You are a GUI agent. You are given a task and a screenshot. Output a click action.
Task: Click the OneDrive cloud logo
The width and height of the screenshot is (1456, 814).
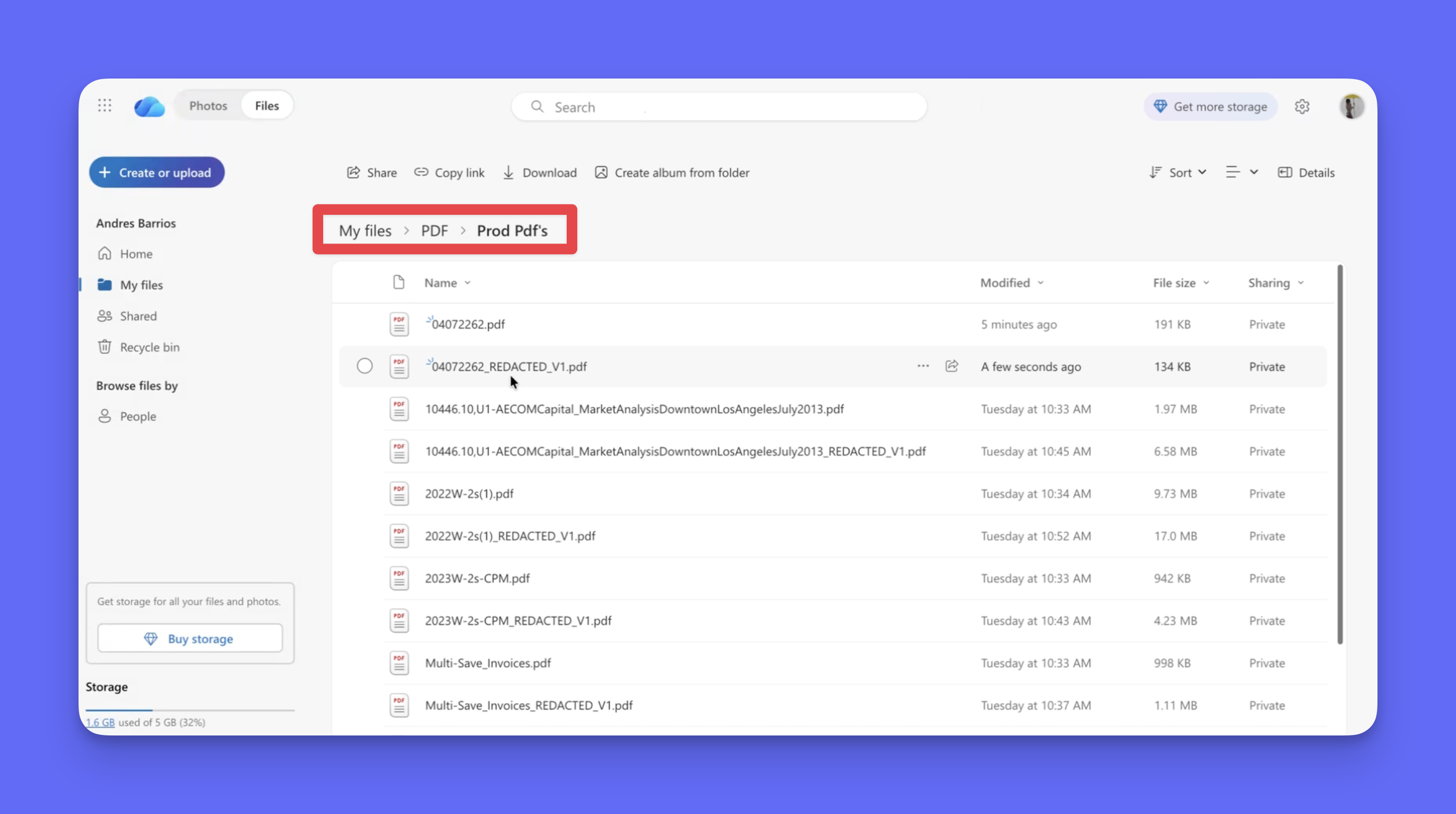coord(149,106)
